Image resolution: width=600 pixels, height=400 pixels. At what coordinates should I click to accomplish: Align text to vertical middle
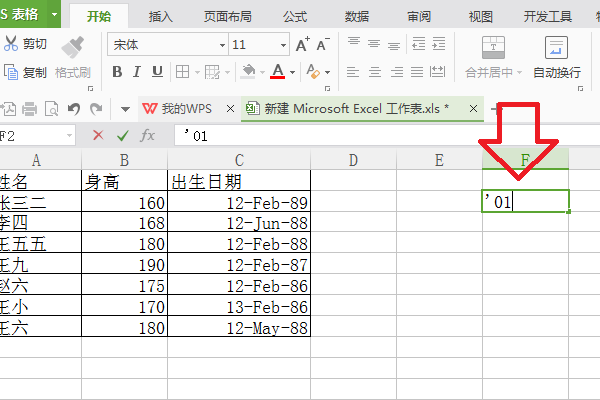[x=374, y=44]
